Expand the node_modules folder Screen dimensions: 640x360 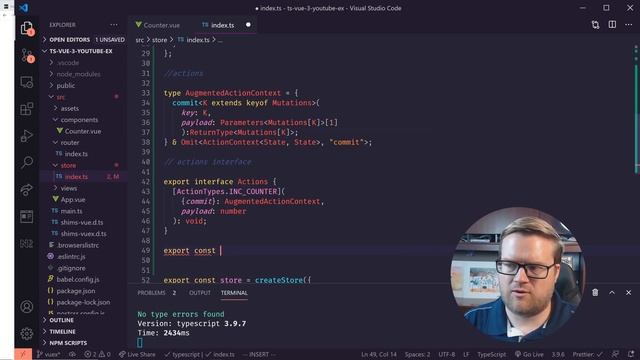[83, 74]
